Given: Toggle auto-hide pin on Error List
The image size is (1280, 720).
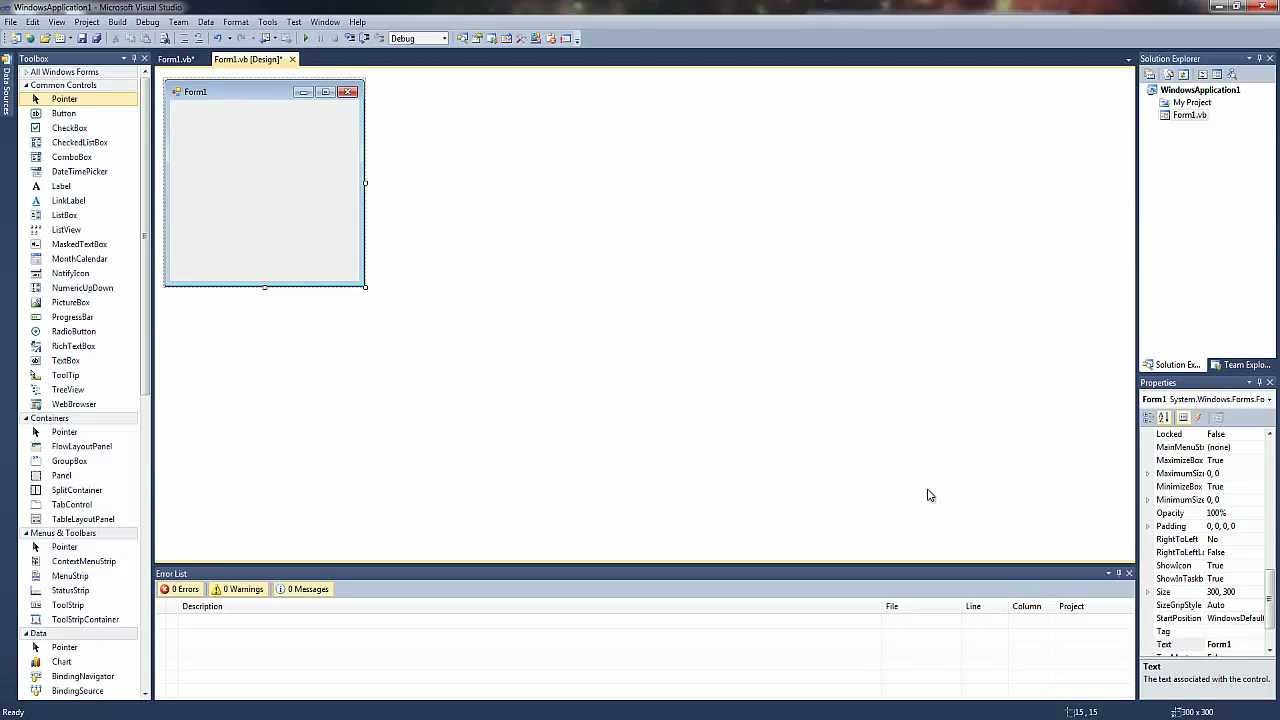Looking at the screenshot, I should (x=1119, y=573).
